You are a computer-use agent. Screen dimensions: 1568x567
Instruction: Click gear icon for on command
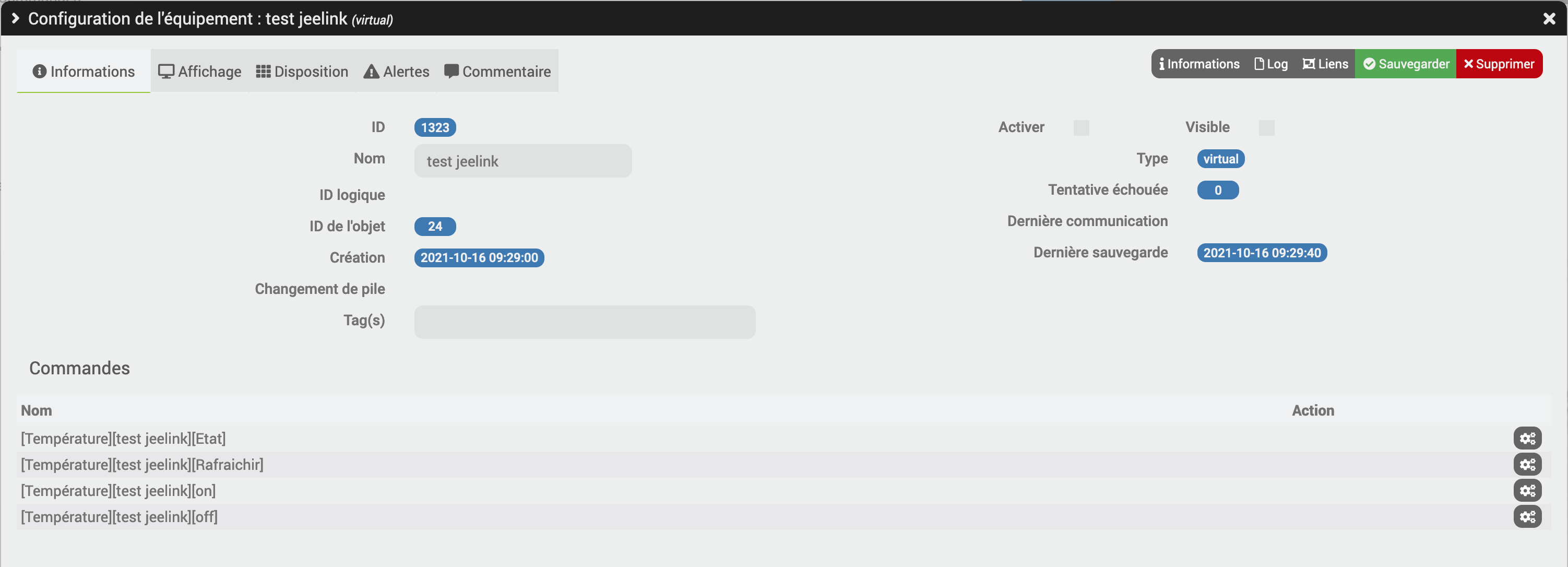tap(1527, 491)
